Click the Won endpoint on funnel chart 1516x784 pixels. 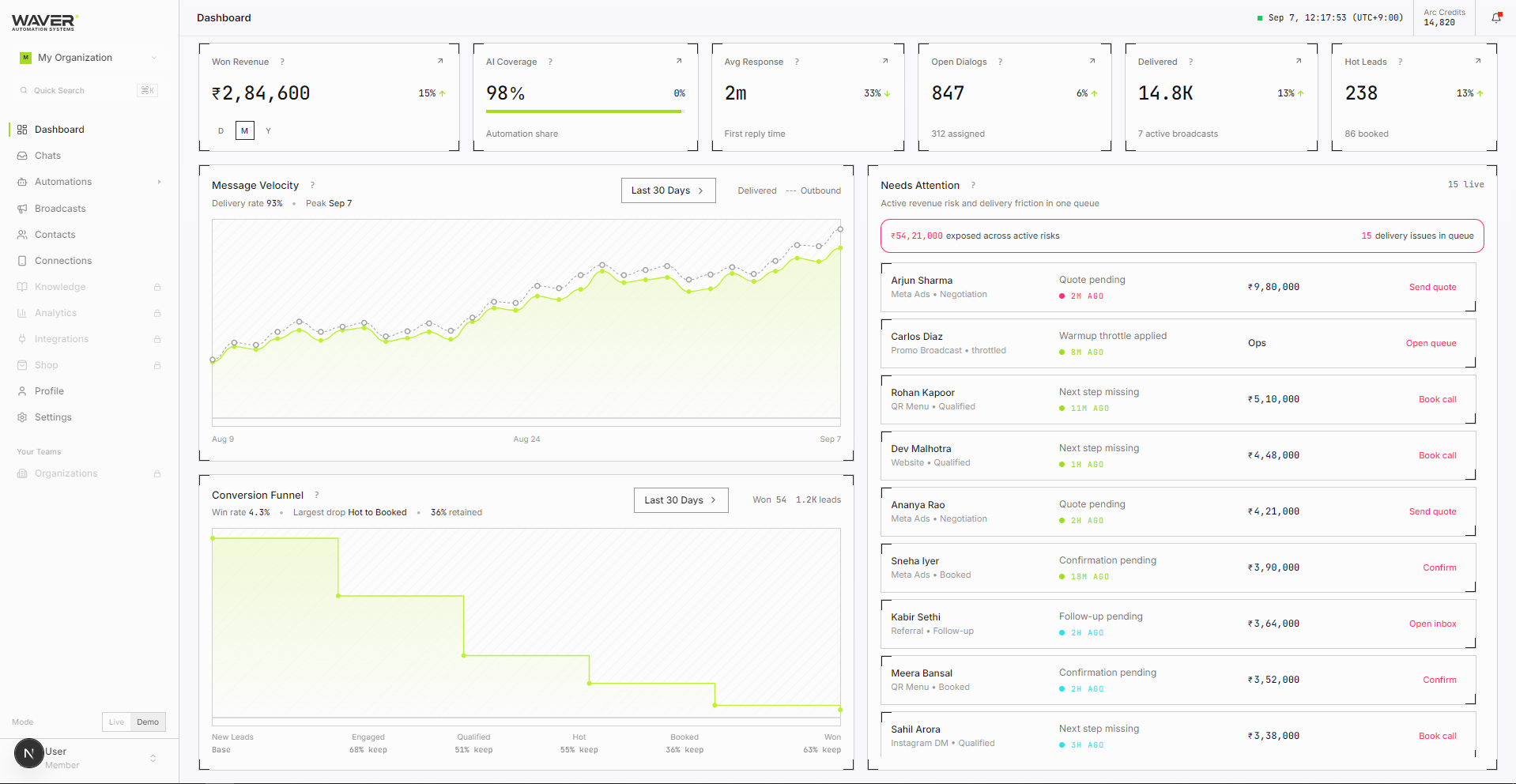pyautogui.click(x=840, y=710)
